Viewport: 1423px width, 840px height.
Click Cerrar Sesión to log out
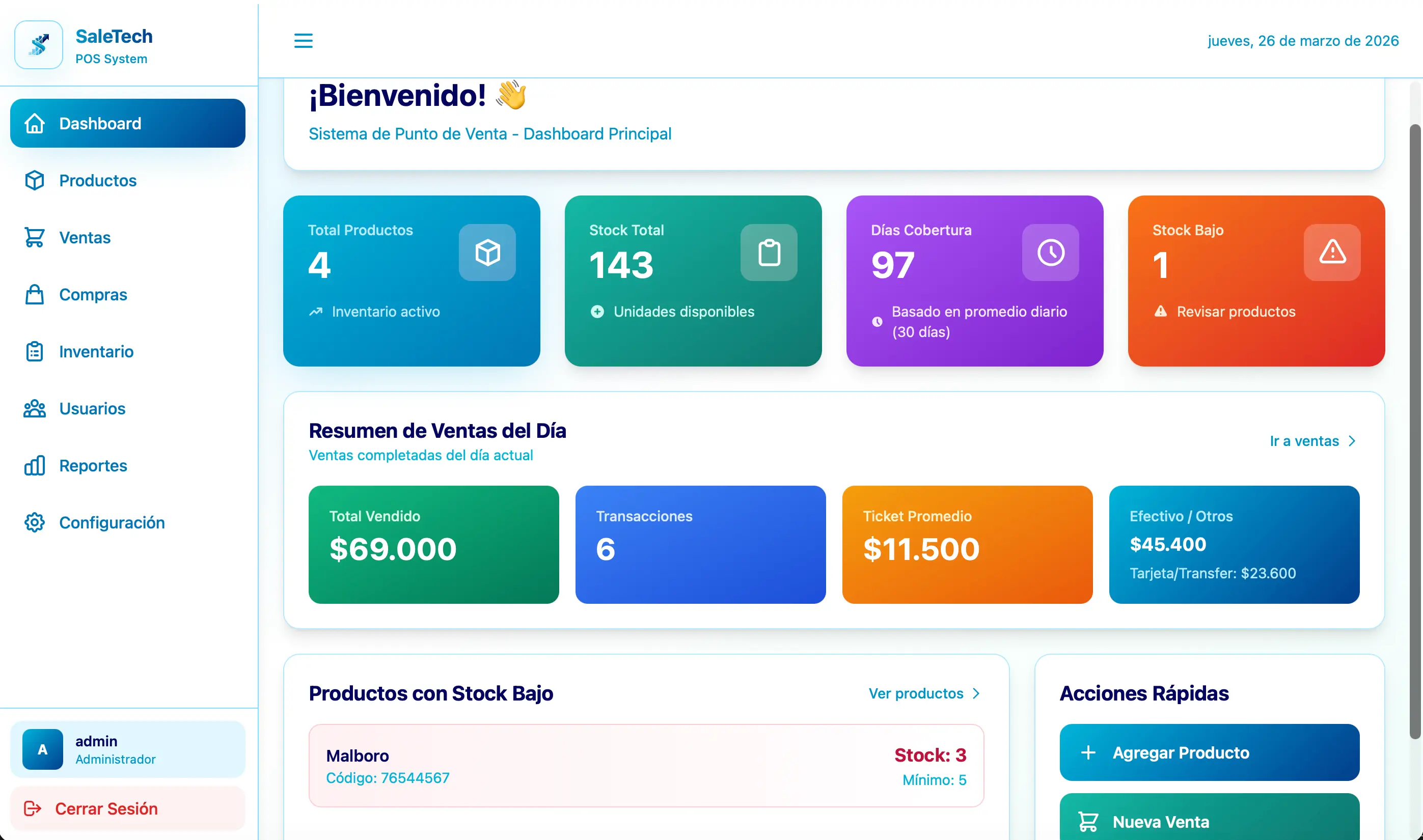[106, 808]
